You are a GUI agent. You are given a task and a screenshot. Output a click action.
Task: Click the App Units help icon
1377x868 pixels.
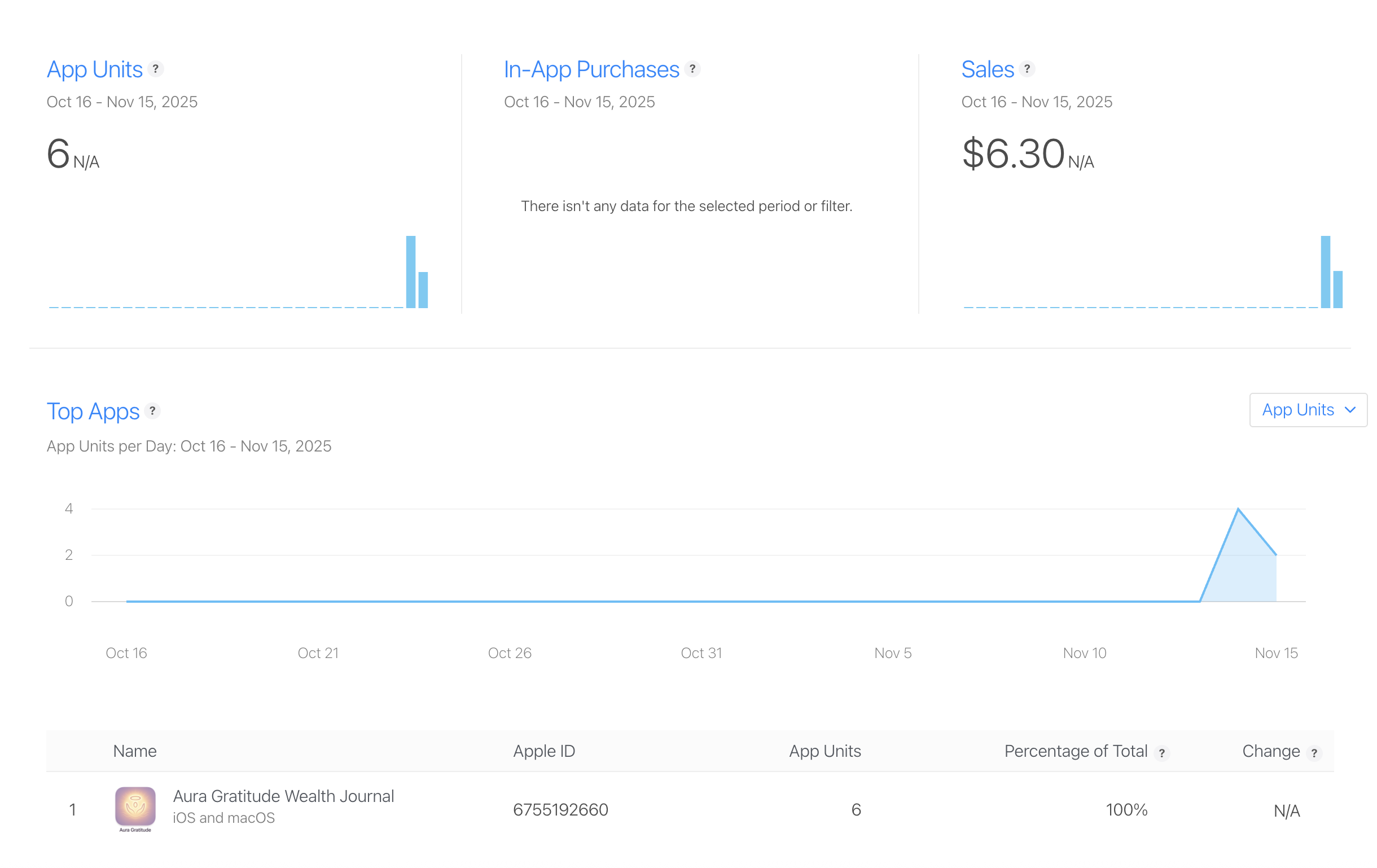[x=156, y=69]
